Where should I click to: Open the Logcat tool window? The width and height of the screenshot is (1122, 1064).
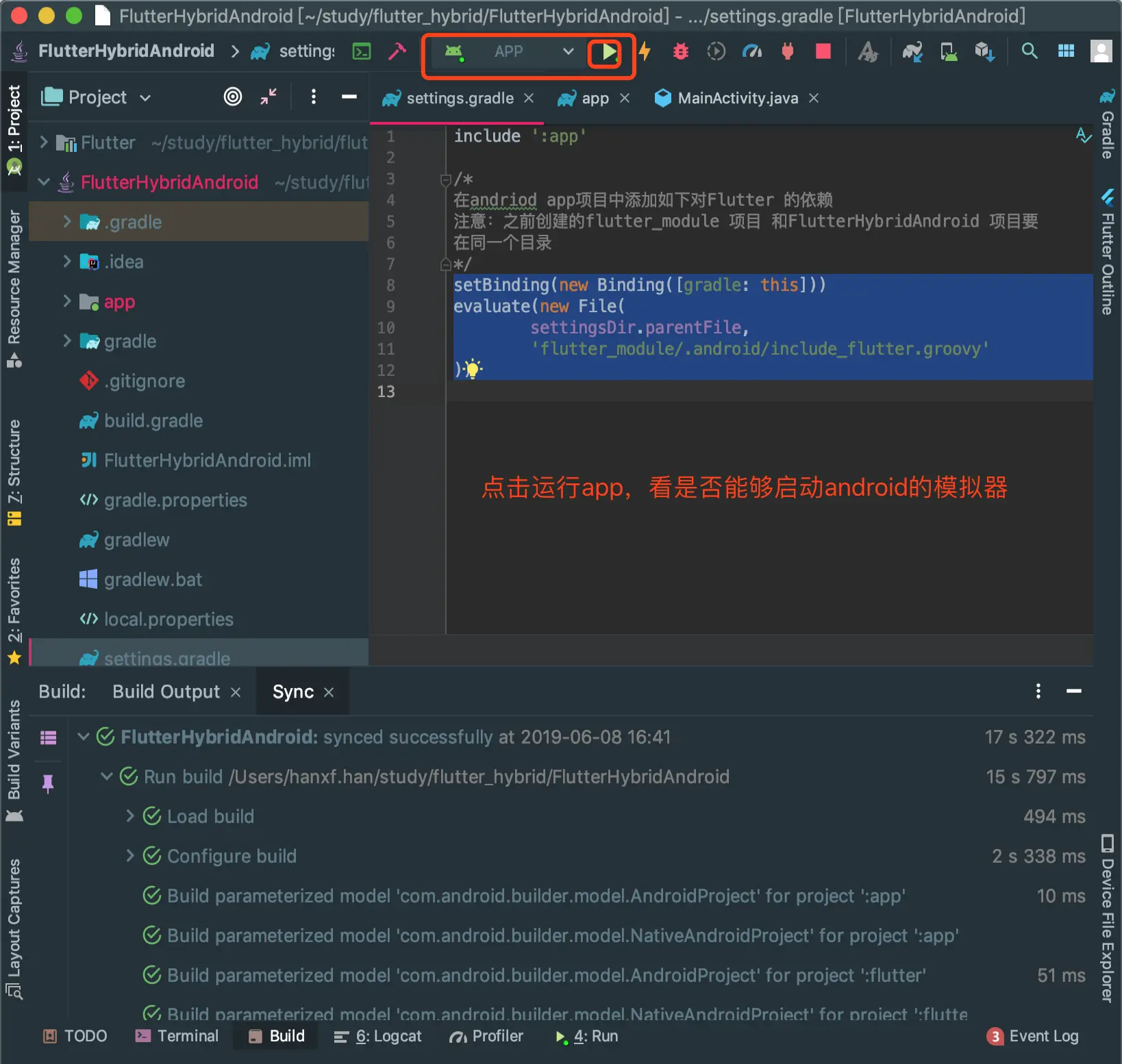tap(377, 1036)
